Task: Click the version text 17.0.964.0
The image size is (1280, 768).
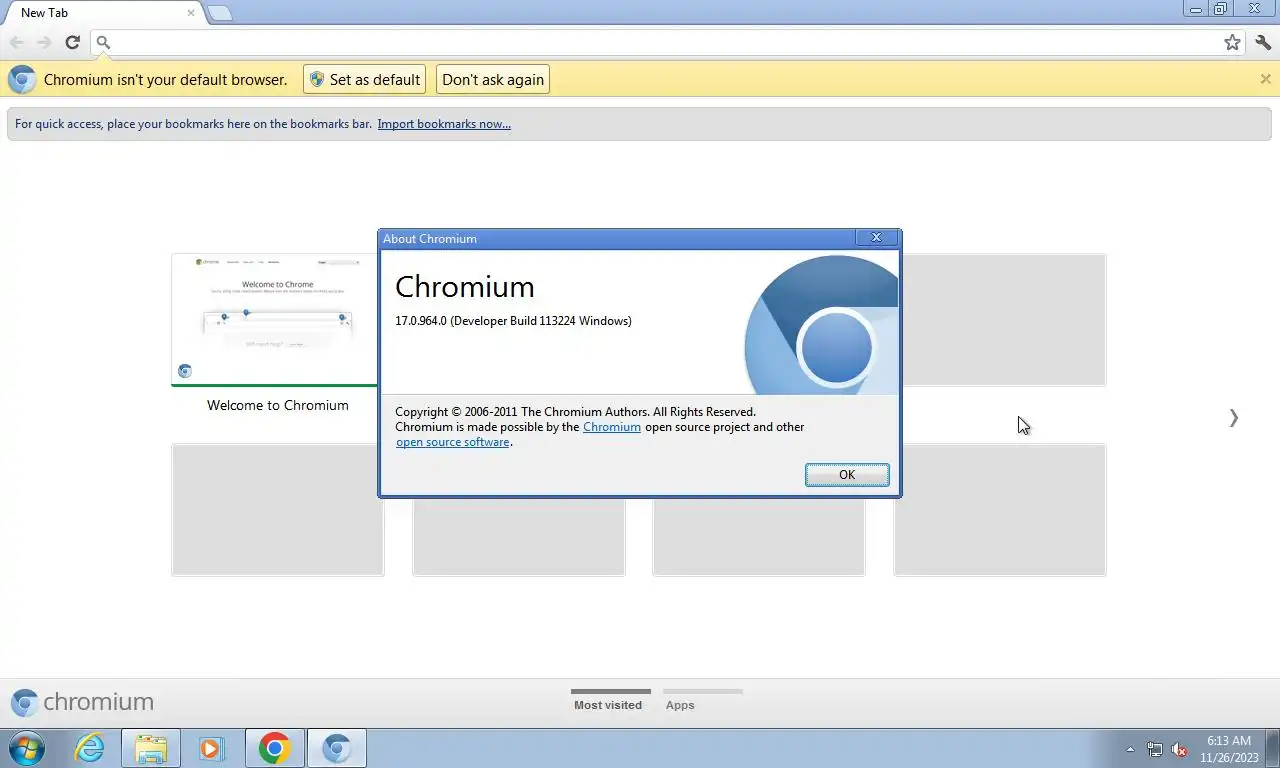Action: [x=513, y=321]
